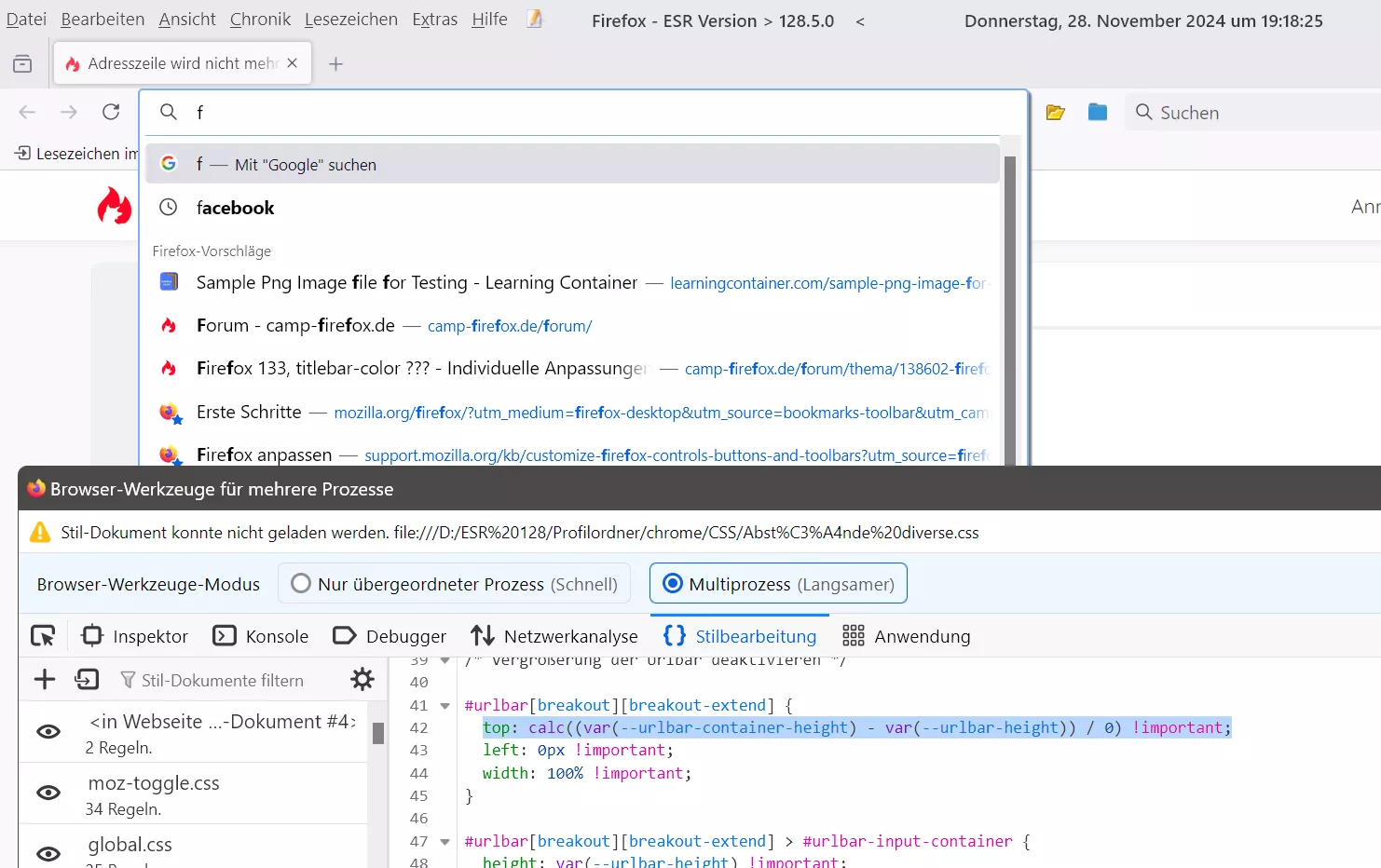The image size is (1381, 868).
Task: Select Nur übergeordneter Prozess radio option
Action: pyautogui.click(x=301, y=584)
